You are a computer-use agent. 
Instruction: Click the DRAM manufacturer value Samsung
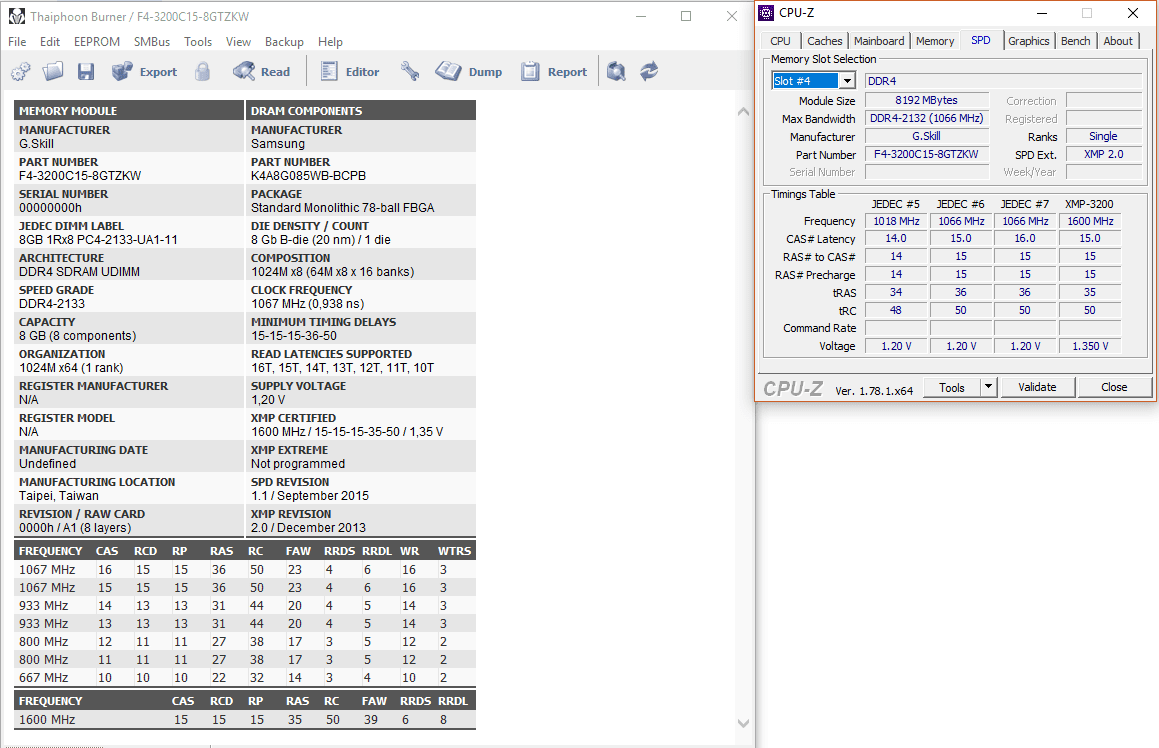click(278, 144)
